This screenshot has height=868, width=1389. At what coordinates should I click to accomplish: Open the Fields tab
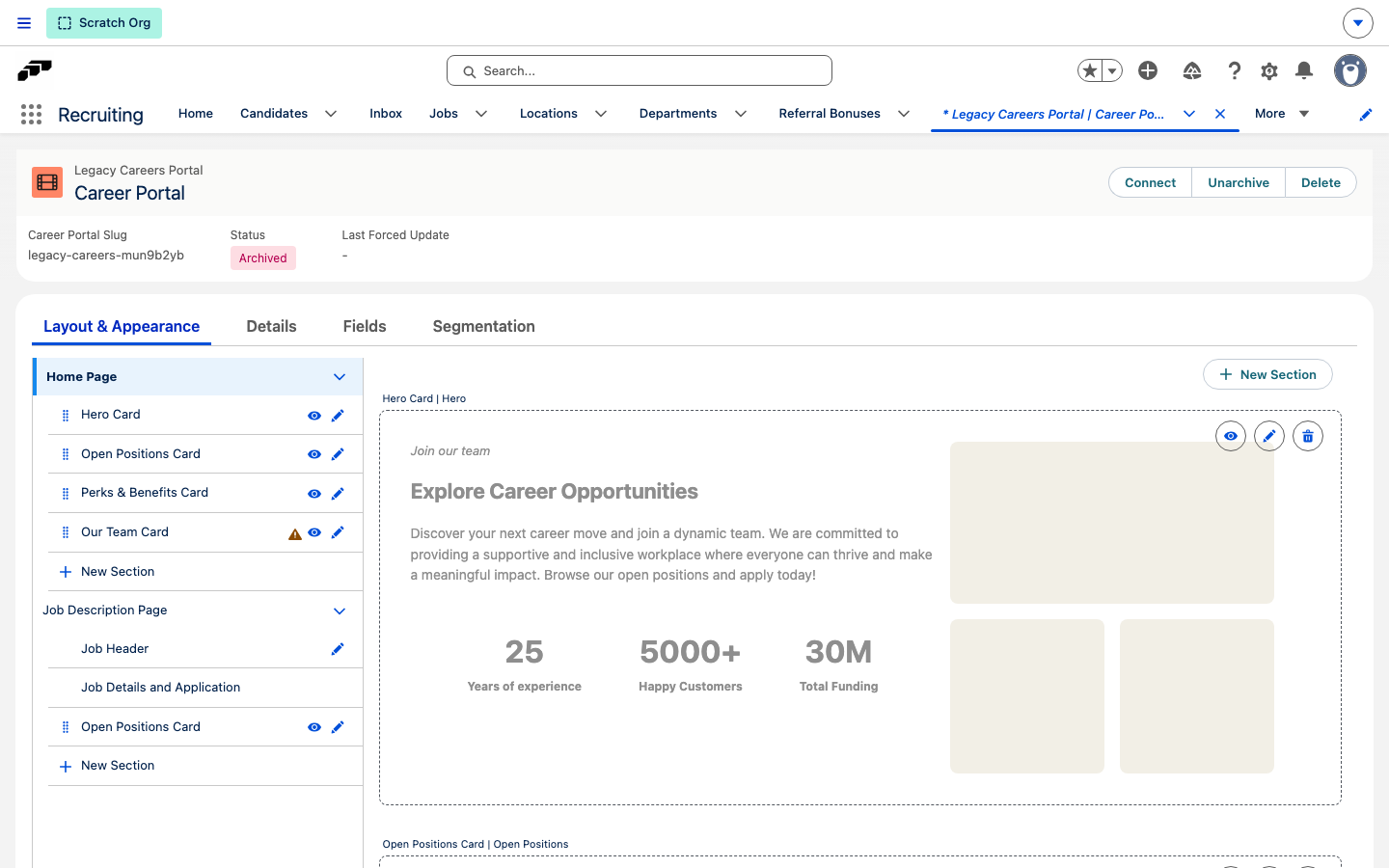click(x=365, y=326)
